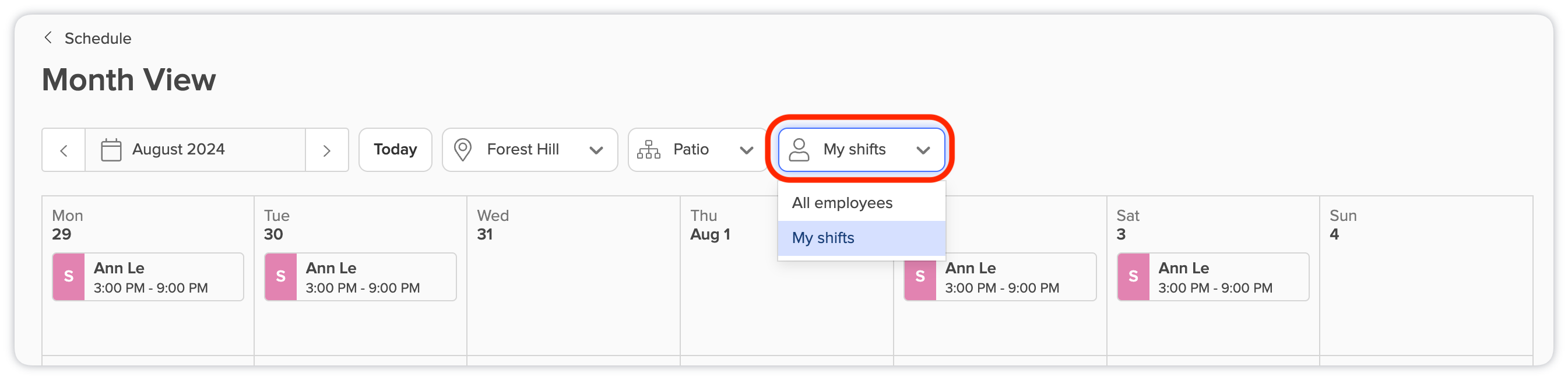Open the Schedule breadcrumb link
This screenshot has height=380, width=1568.
point(97,38)
